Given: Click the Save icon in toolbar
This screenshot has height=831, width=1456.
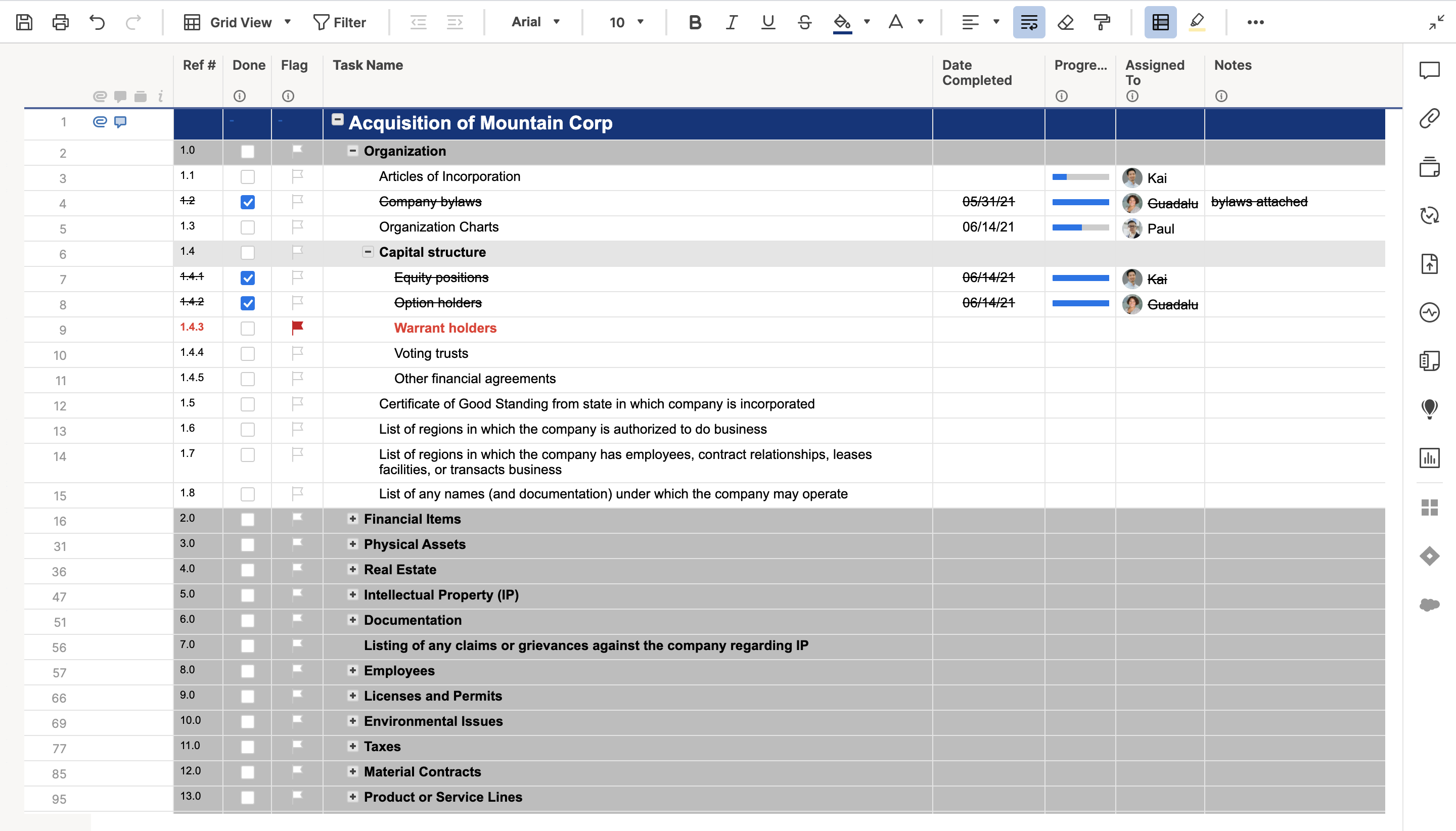Looking at the screenshot, I should pos(24,22).
